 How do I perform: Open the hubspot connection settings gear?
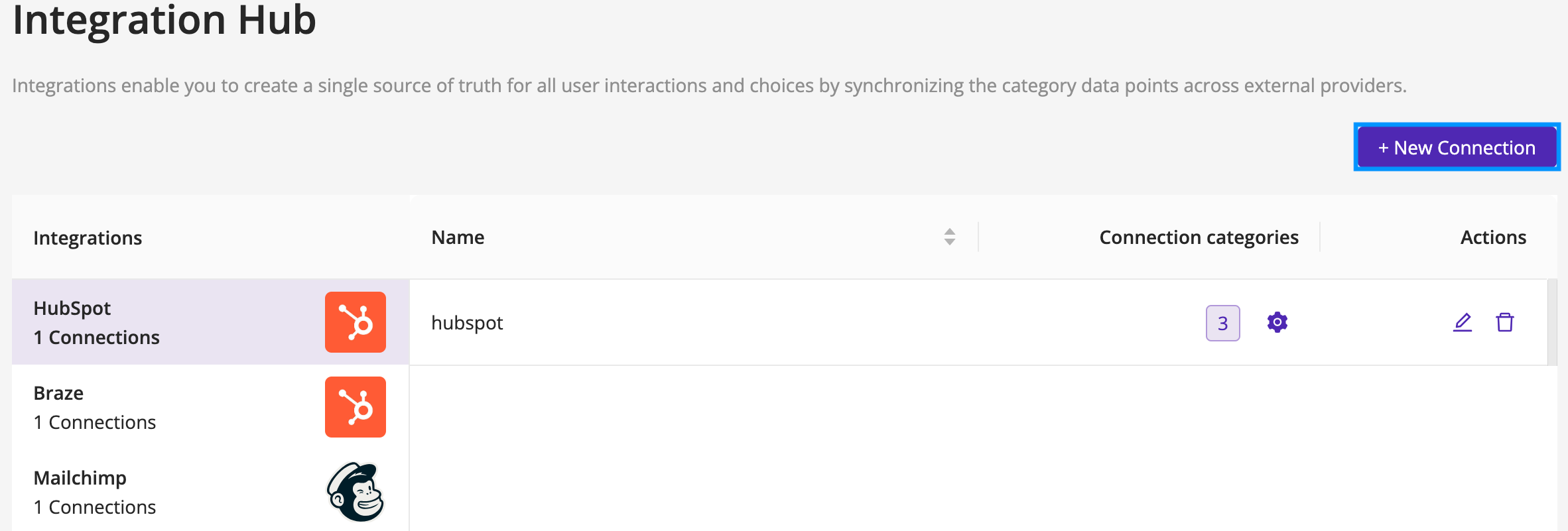tap(1277, 322)
